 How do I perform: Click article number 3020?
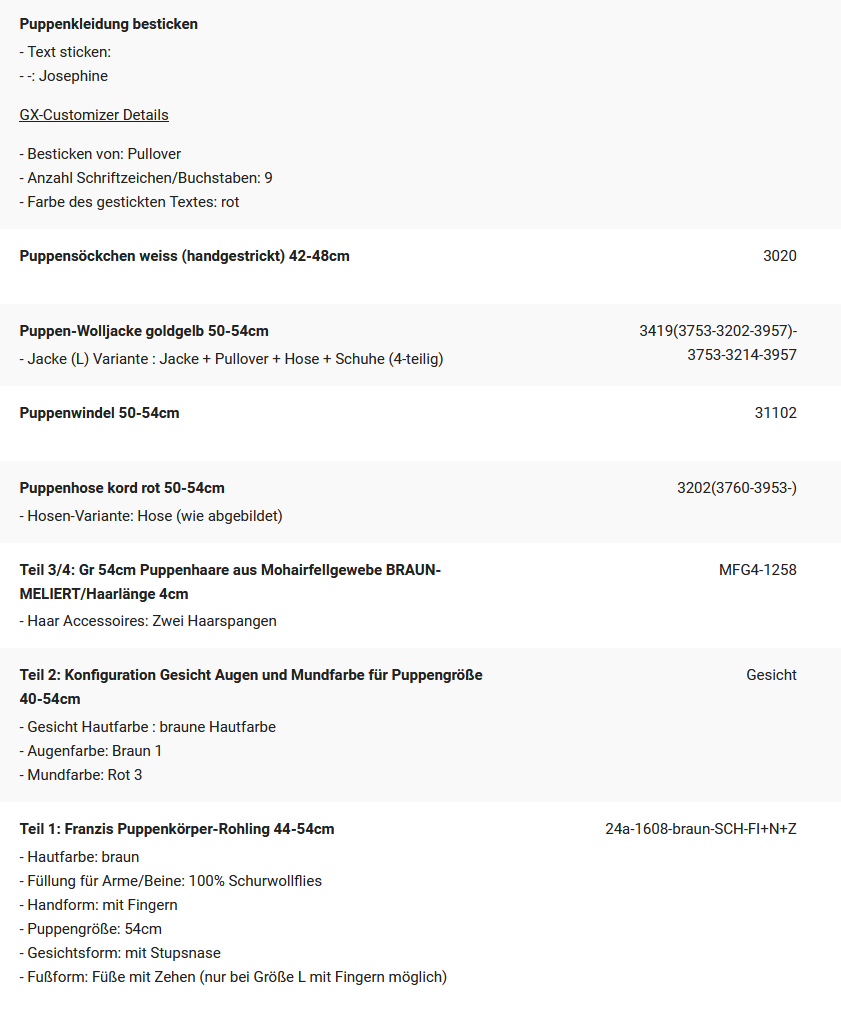[x=780, y=255]
